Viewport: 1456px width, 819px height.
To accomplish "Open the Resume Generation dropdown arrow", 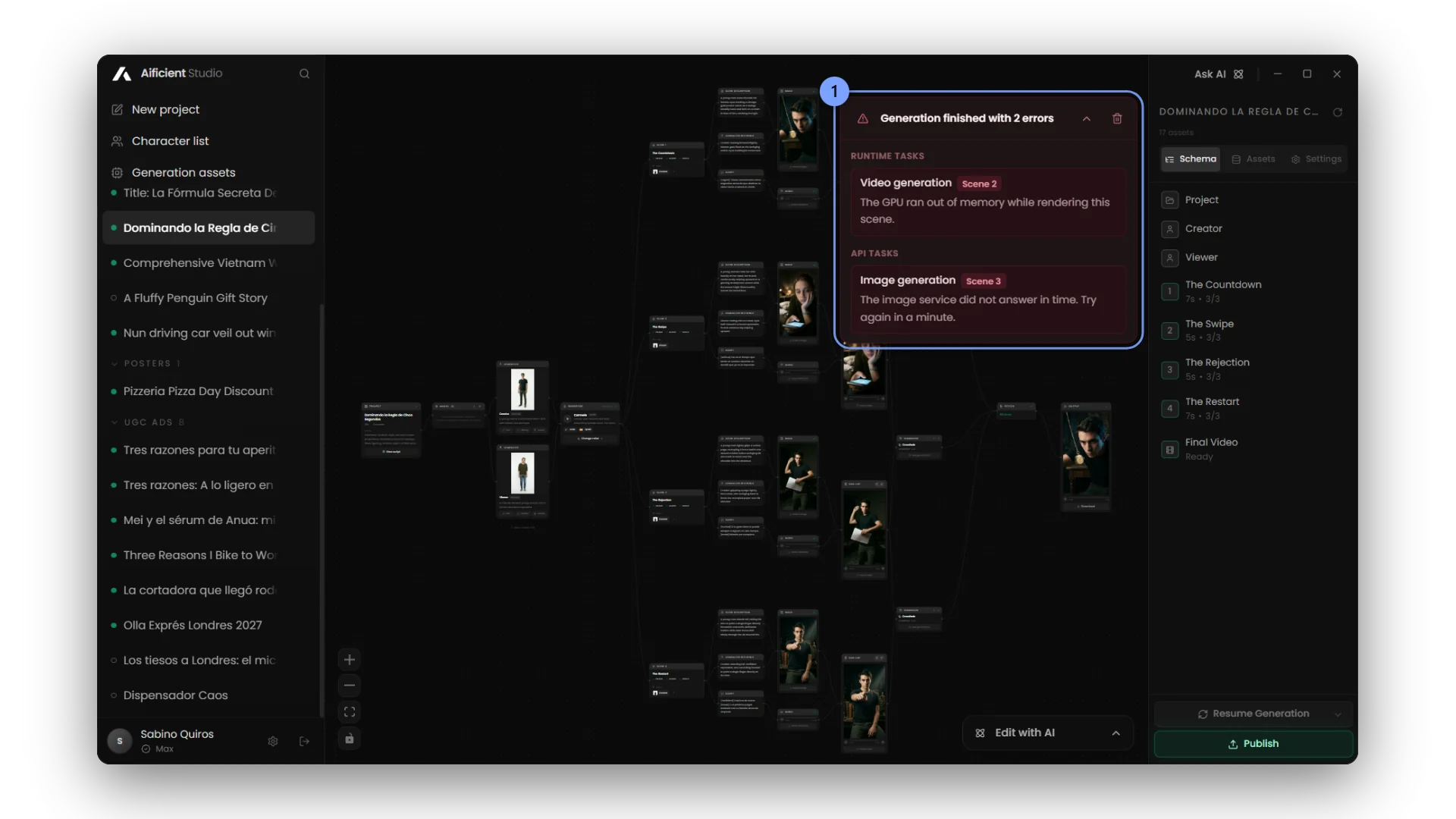I will coord(1338,714).
